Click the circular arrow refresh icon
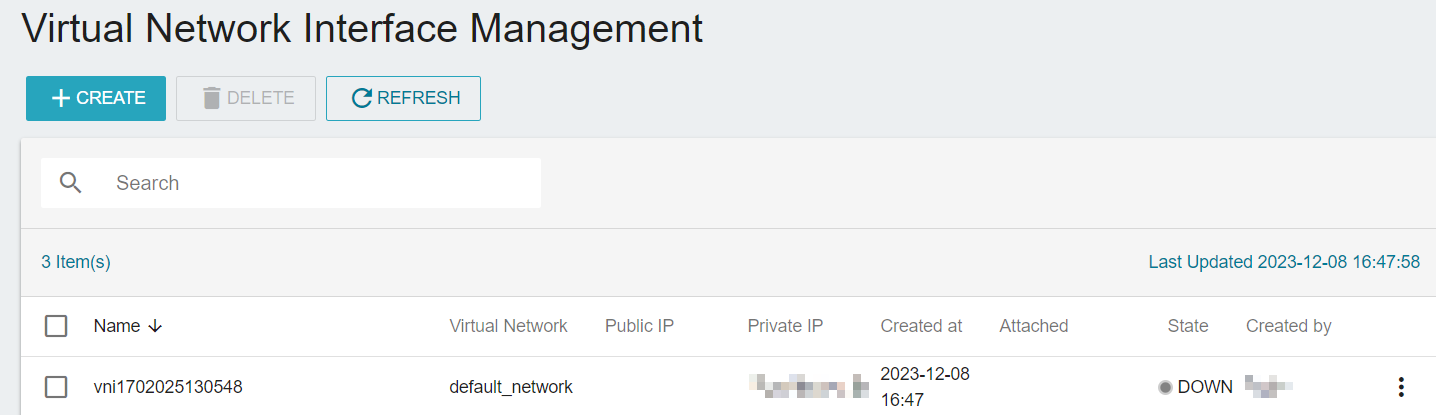1436x415 pixels. (x=362, y=98)
